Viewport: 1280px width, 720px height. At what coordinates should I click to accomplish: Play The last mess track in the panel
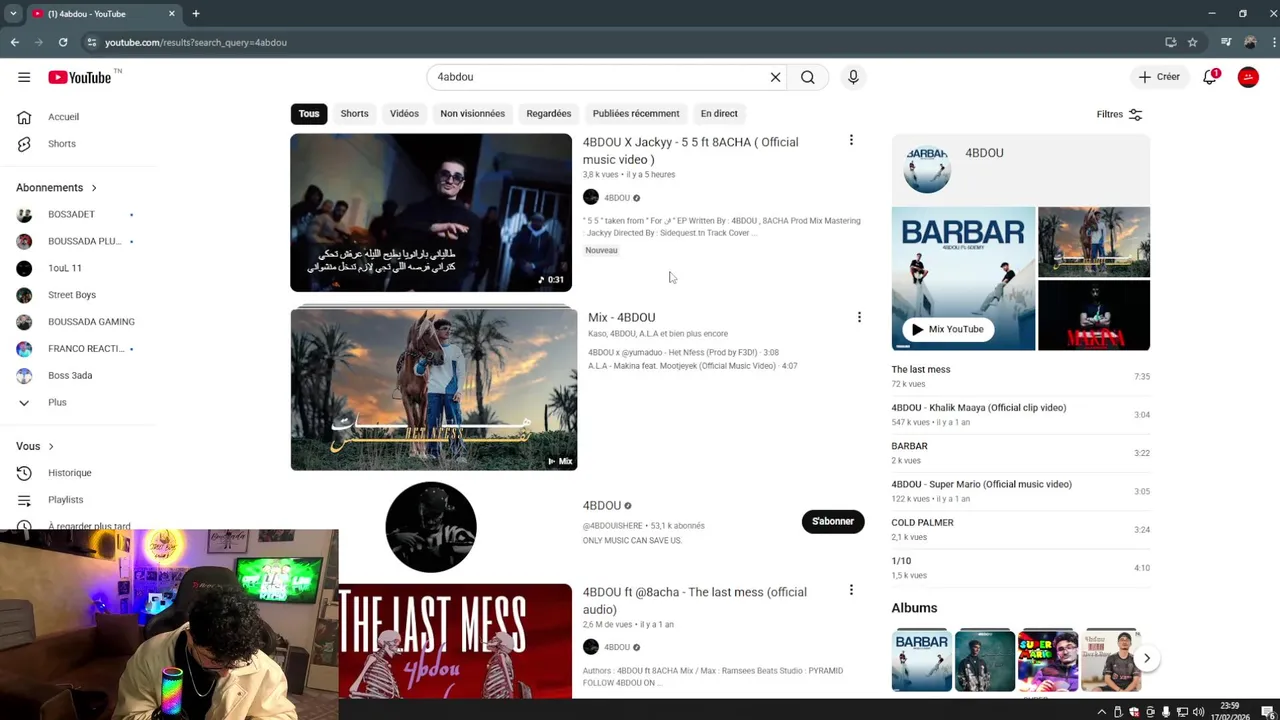pos(1020,376)
